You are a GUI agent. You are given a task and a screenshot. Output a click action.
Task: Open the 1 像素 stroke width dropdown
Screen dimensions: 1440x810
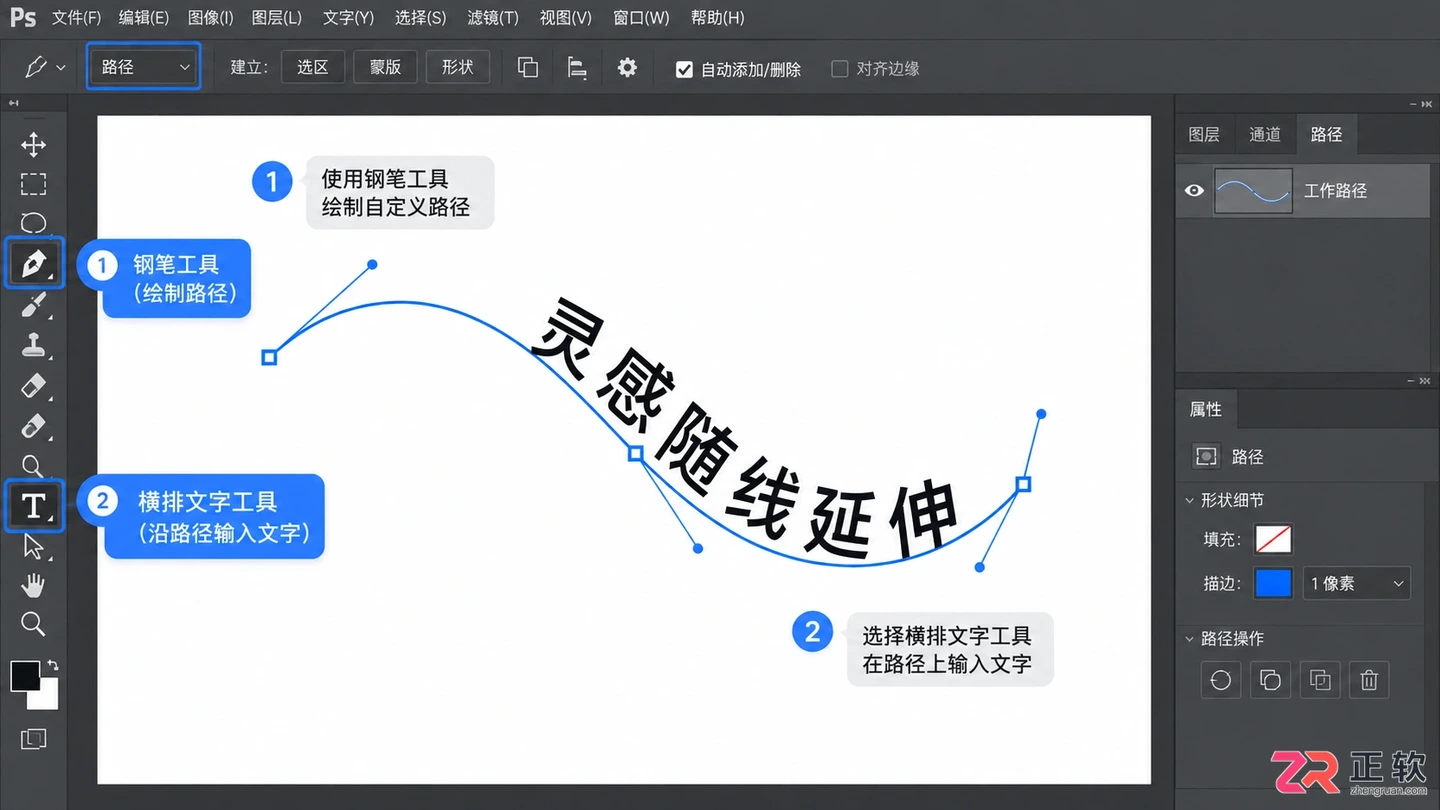pos(1356,583)
